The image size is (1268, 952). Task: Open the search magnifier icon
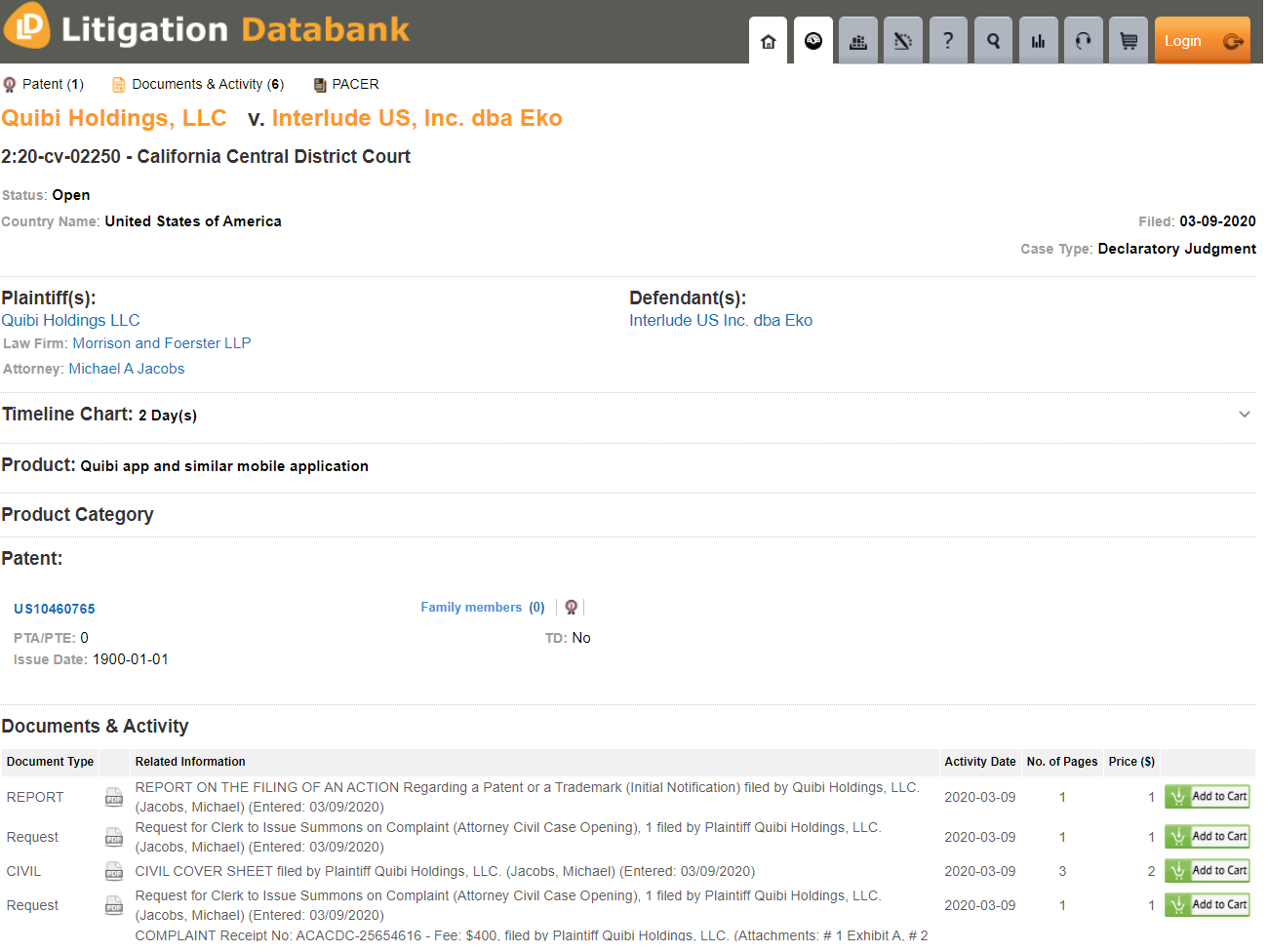click(x=993, y=41)
